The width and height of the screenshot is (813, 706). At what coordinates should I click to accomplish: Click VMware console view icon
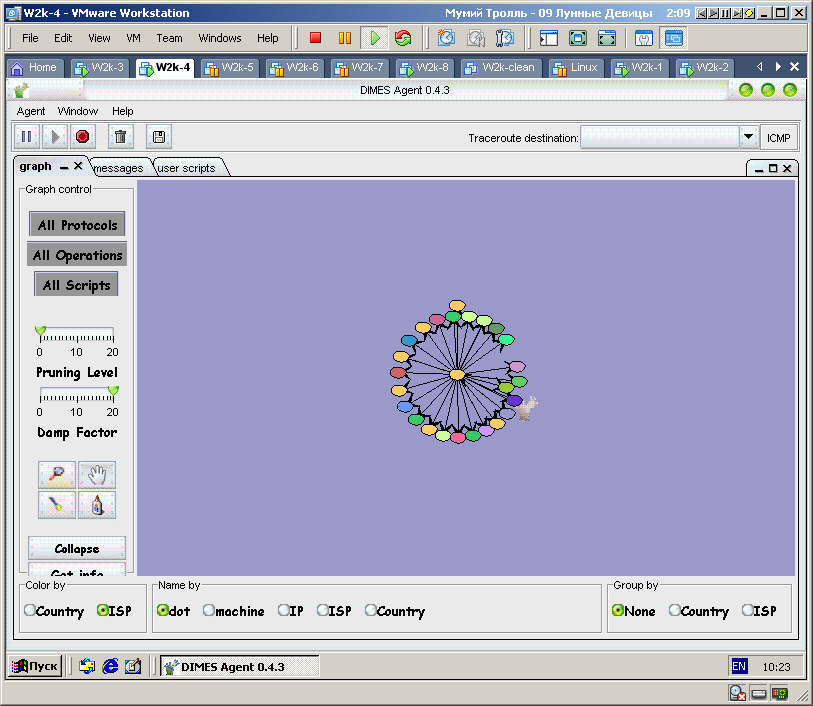[674, 38]
